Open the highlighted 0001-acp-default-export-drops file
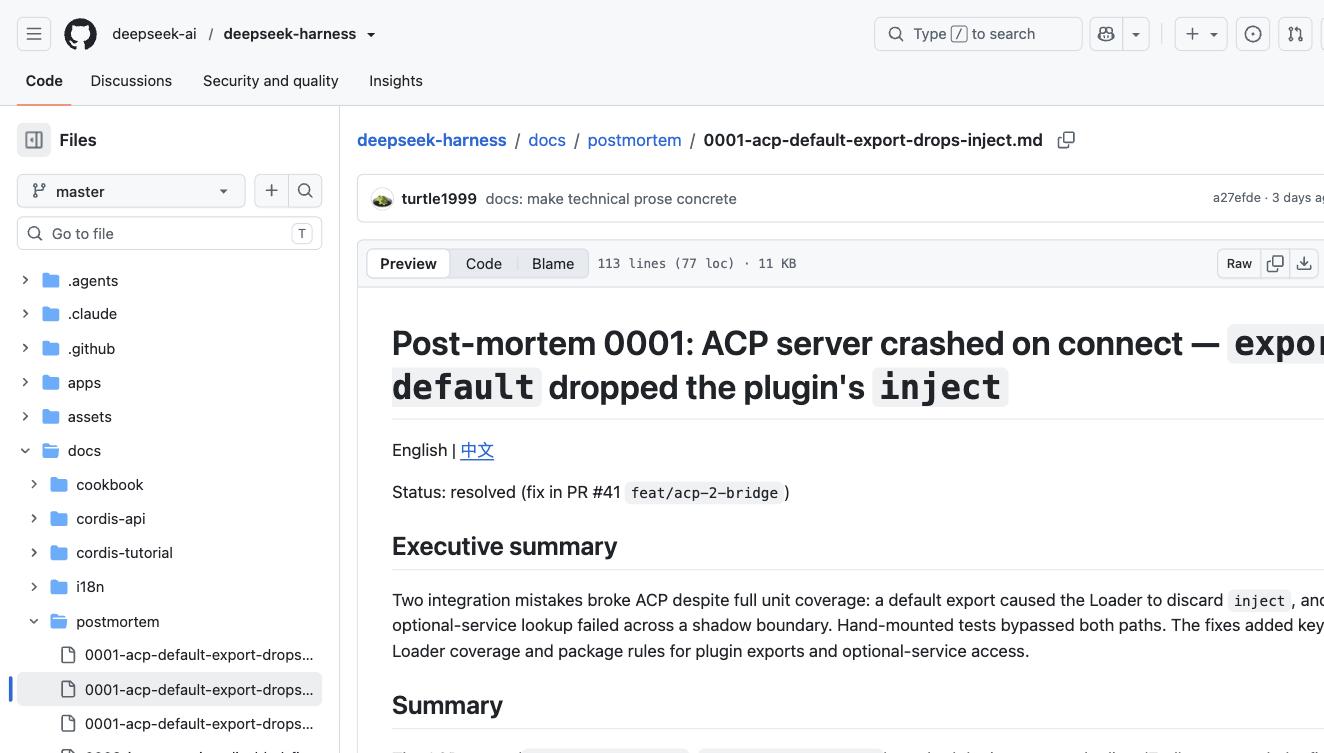Viewport: 1324px width, 753px height. coord(169,690)
